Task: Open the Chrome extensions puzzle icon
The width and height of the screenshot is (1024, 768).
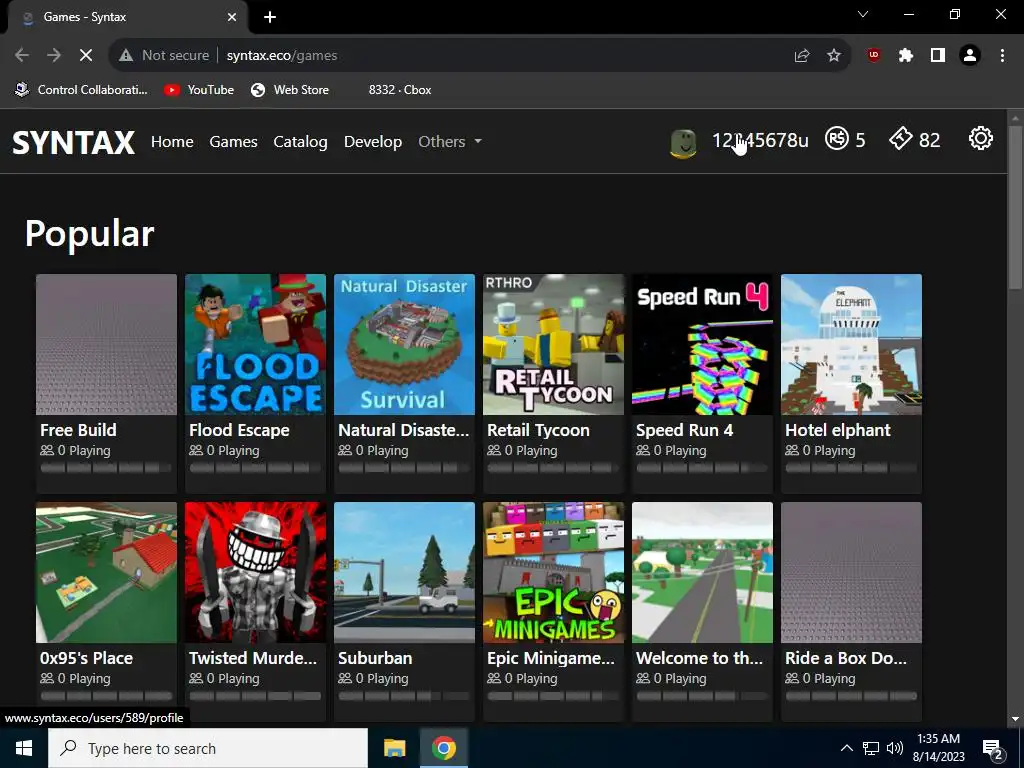Action: point(906,56)
